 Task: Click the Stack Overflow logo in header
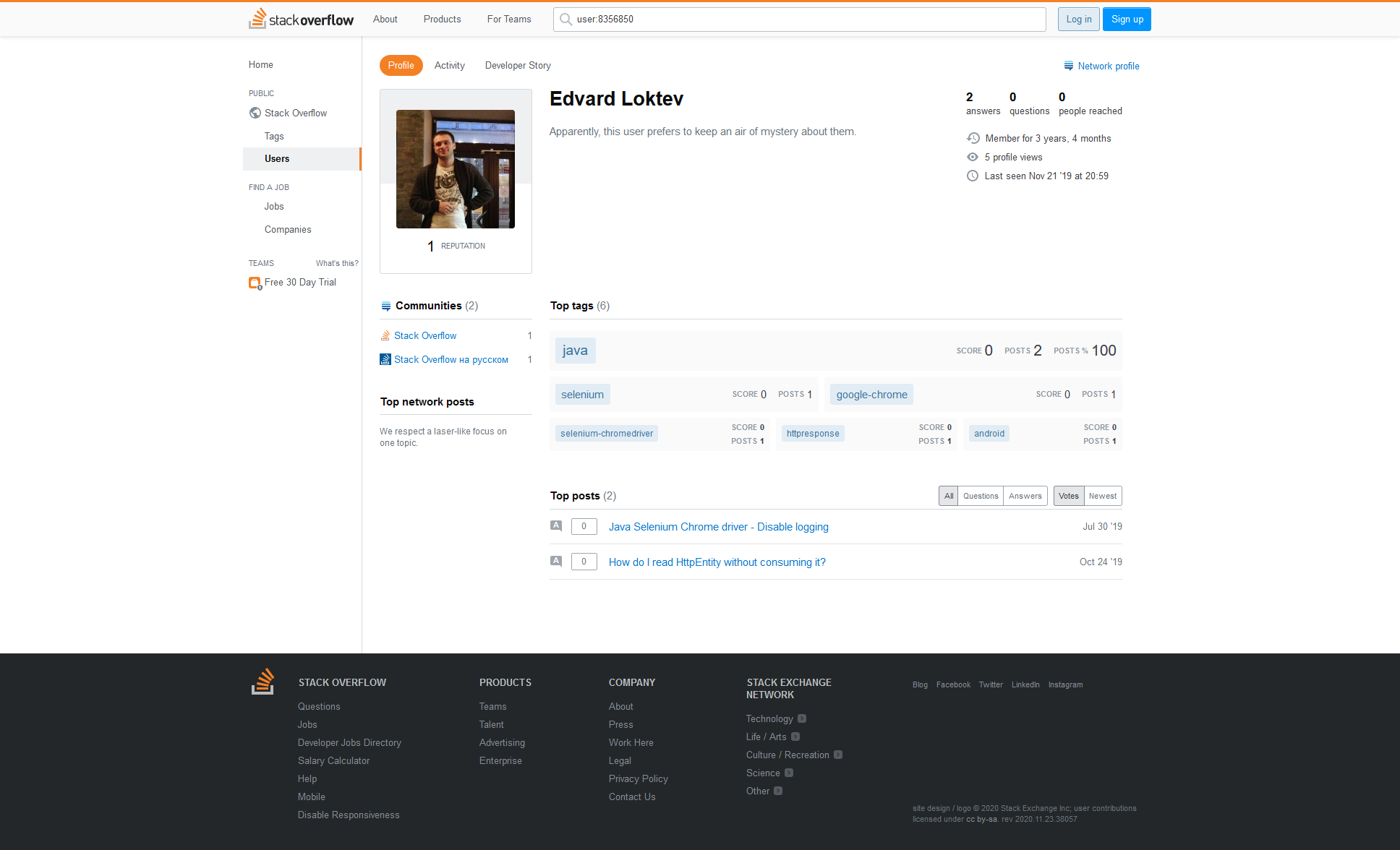point(301,19)
